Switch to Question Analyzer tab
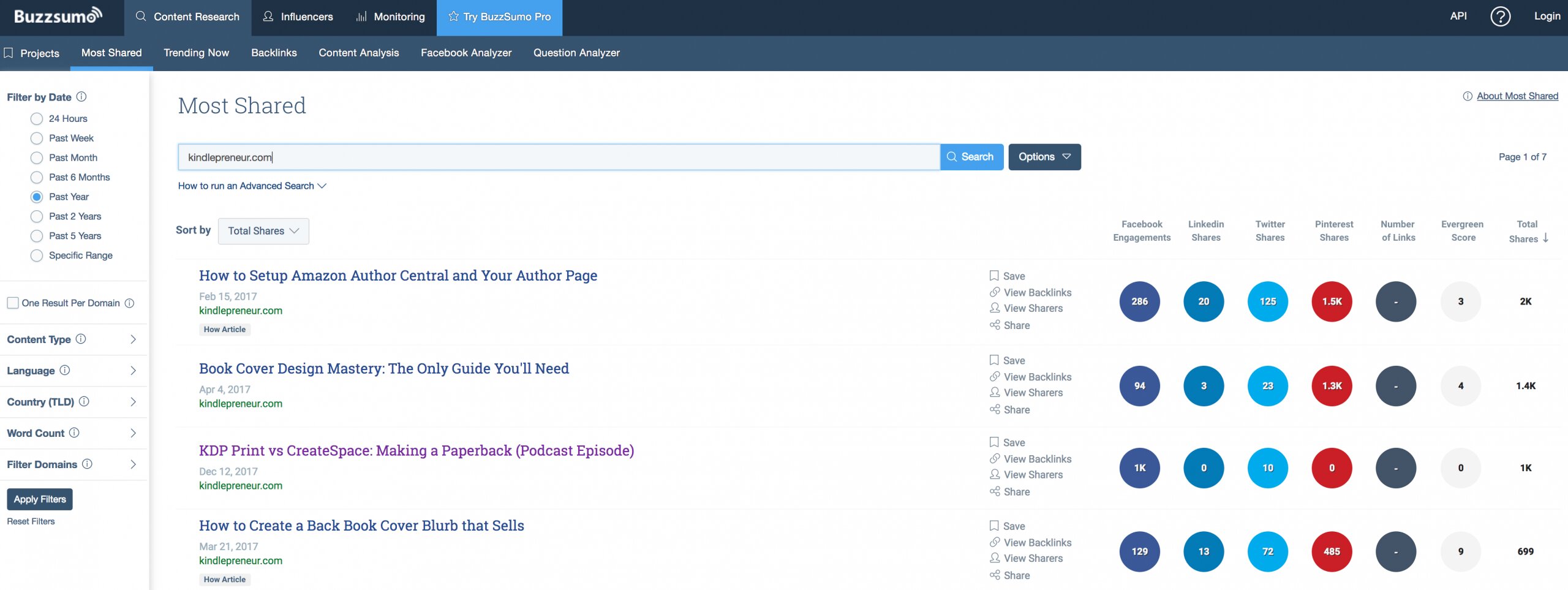The image size is (1568, 590). (576, 53)
